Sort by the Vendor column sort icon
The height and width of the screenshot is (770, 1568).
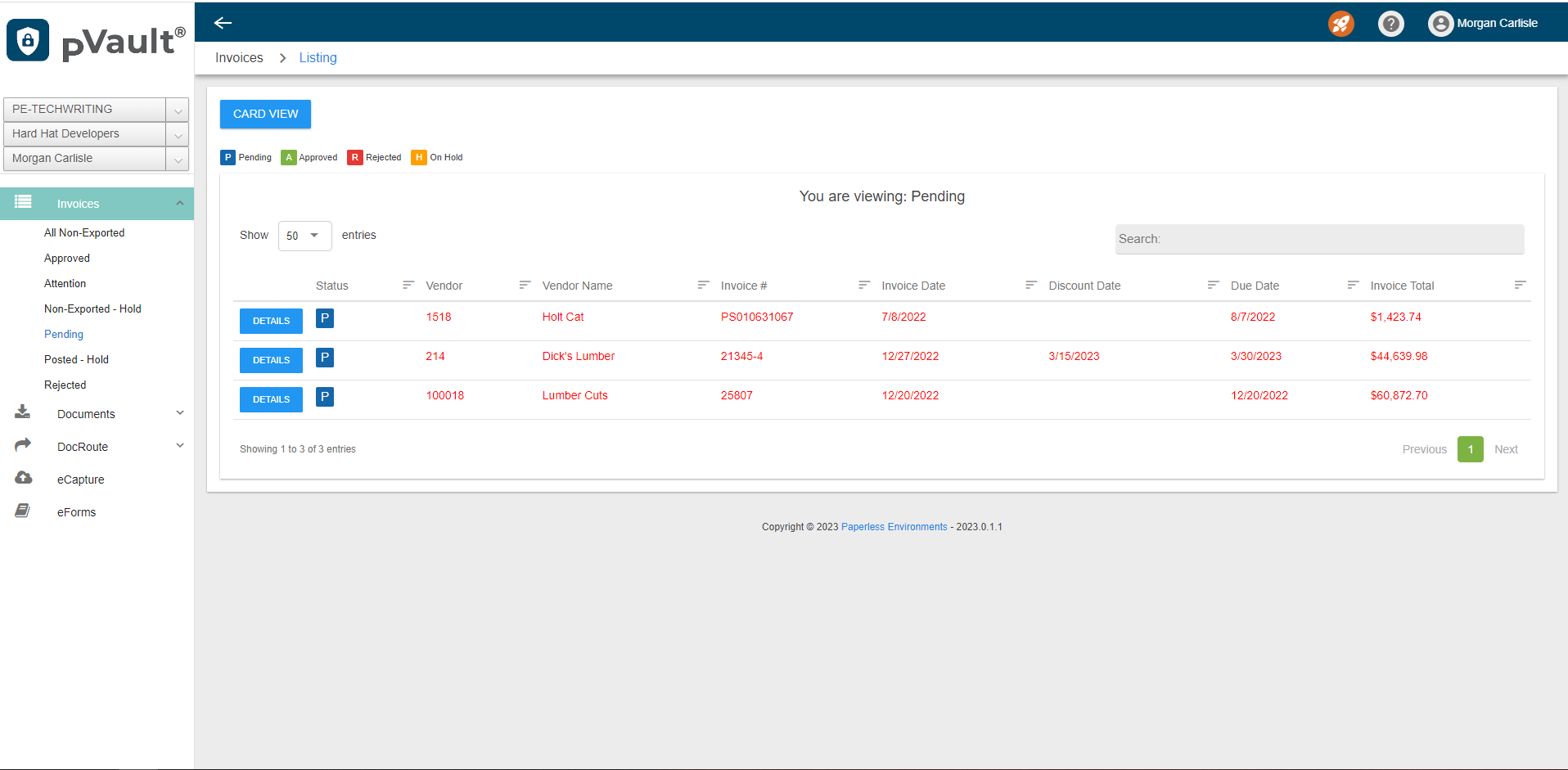tap(525, 285)
